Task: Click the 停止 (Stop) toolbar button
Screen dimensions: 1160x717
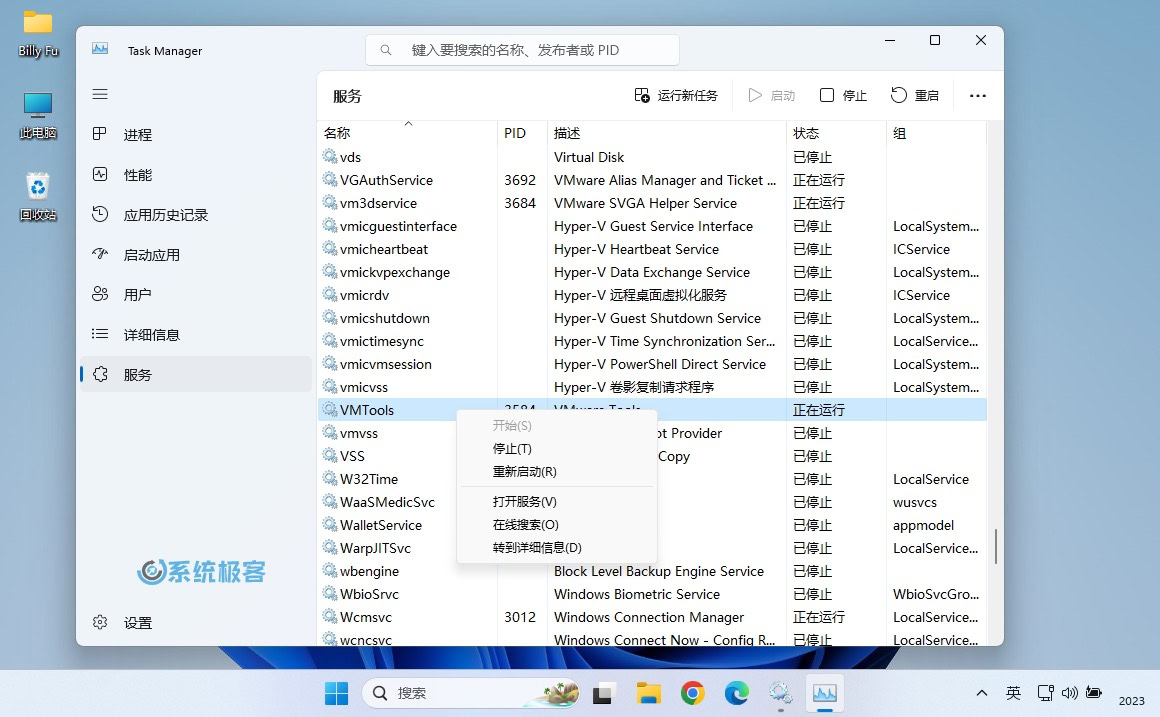Action: [843, 95]
